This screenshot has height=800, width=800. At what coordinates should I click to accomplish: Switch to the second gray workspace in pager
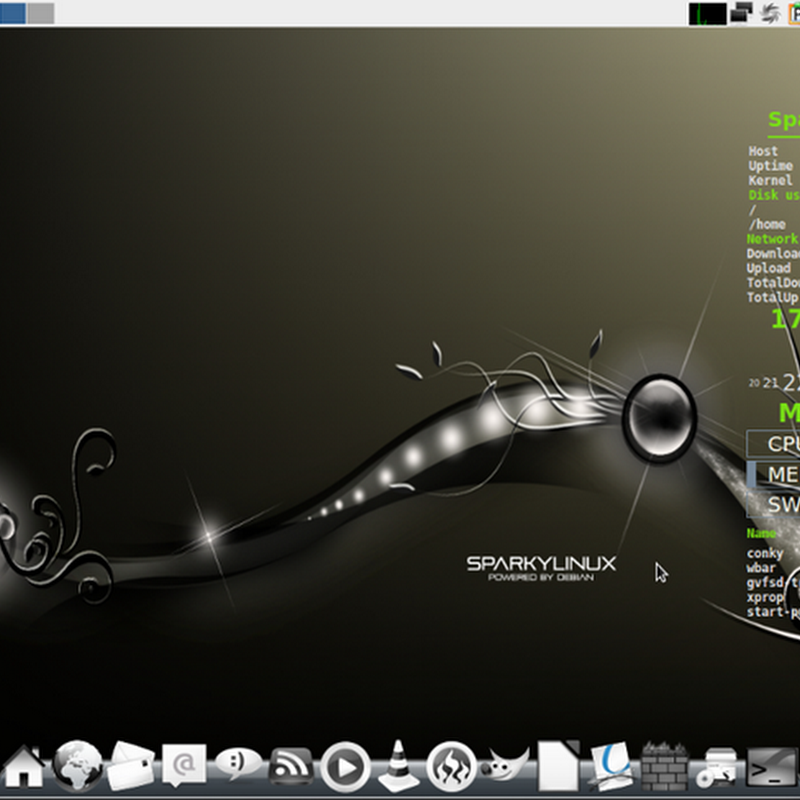[x=41, y=13]
